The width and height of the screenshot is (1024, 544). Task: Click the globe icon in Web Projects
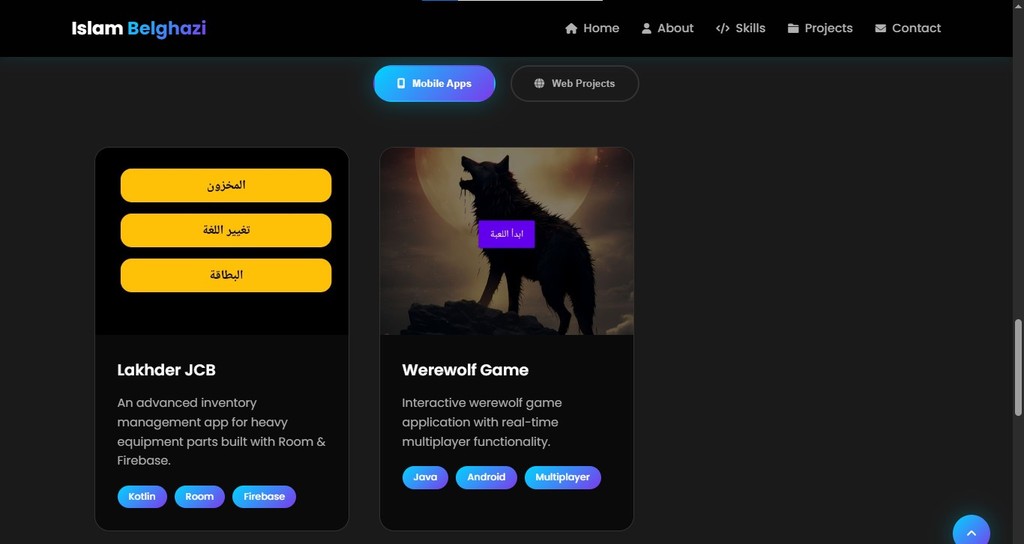[x=539, y=83]
